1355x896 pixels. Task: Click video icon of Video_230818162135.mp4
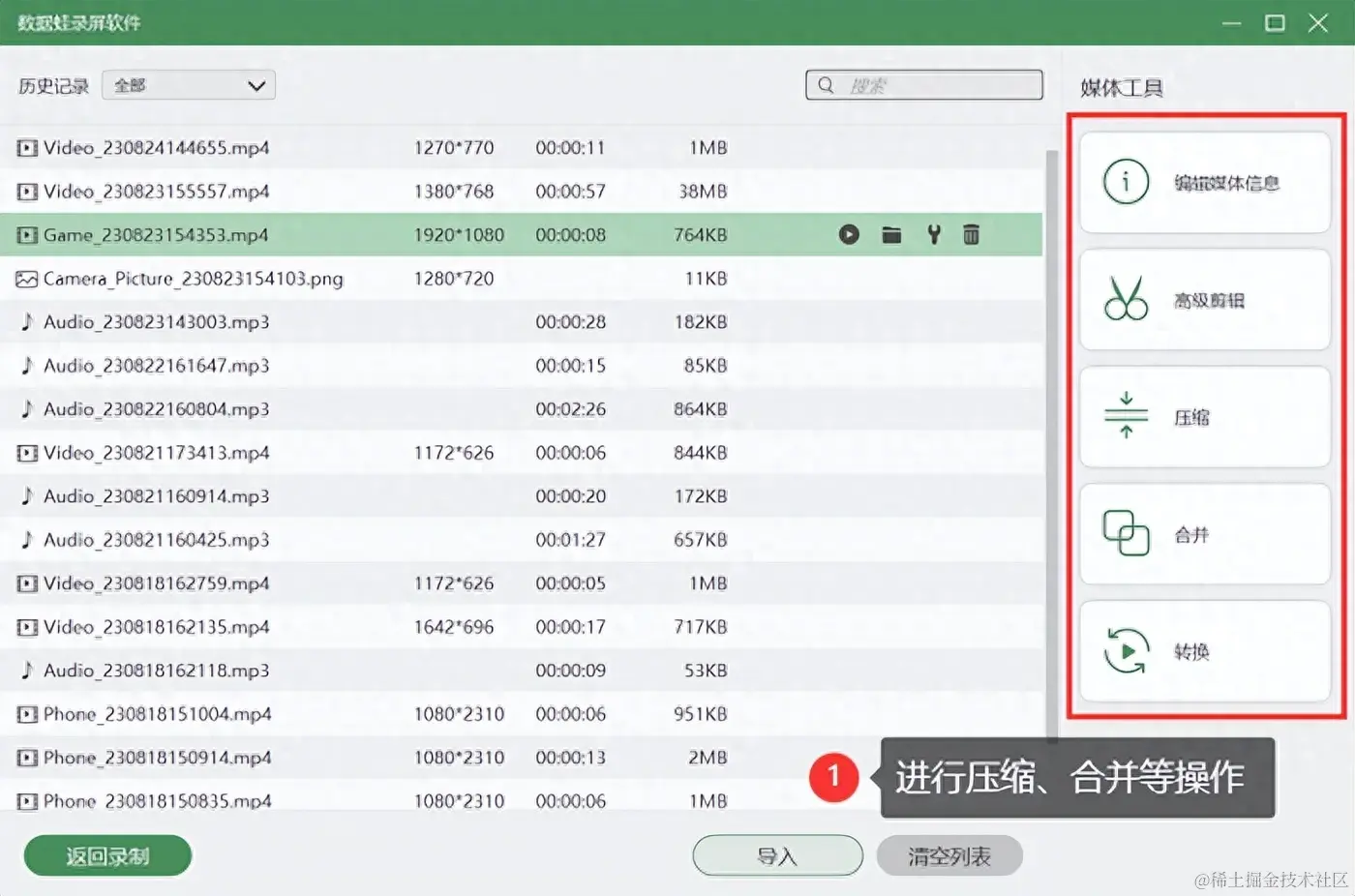(x=27, y=627)
